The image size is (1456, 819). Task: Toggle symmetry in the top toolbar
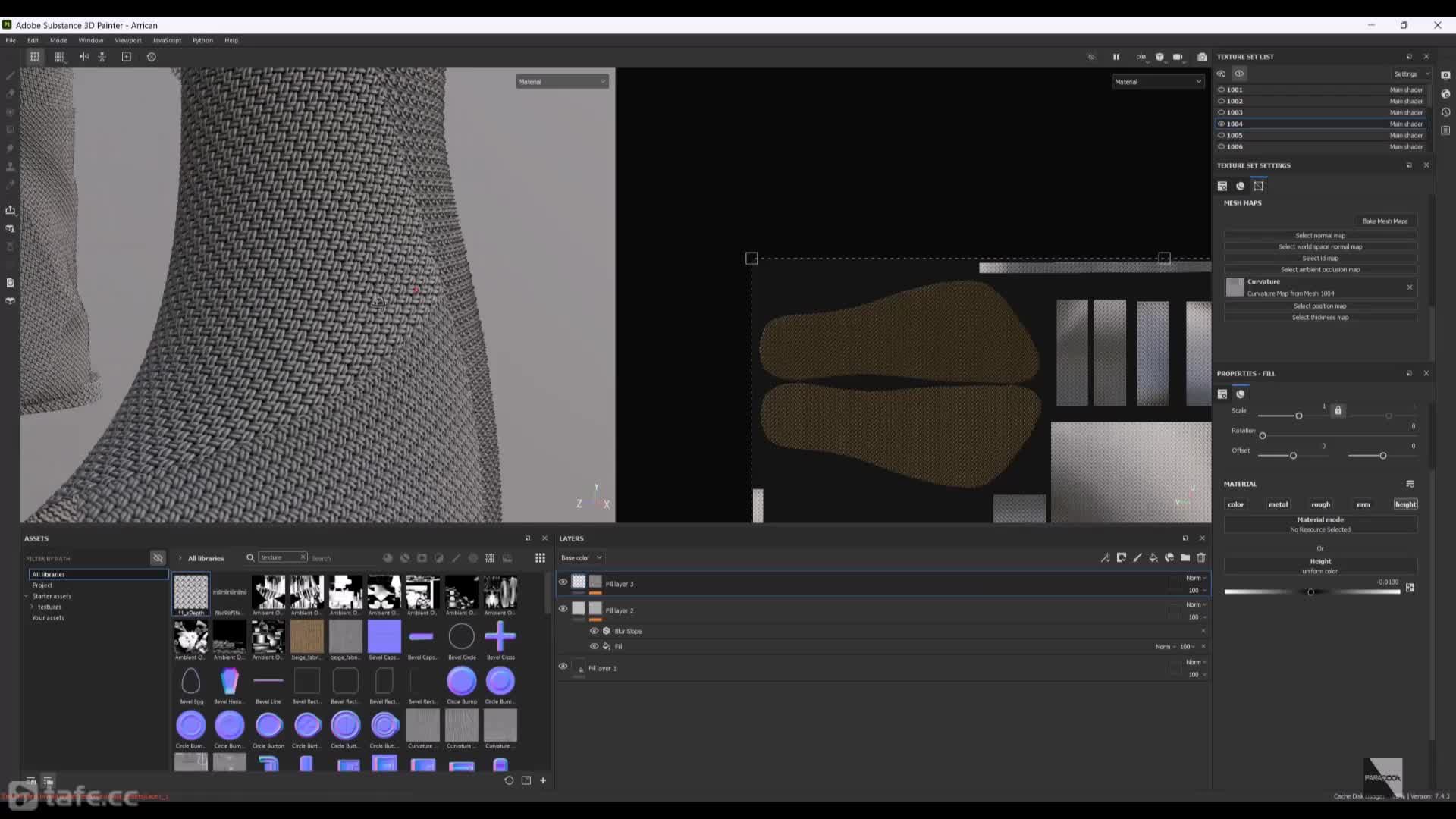[84, 57]
